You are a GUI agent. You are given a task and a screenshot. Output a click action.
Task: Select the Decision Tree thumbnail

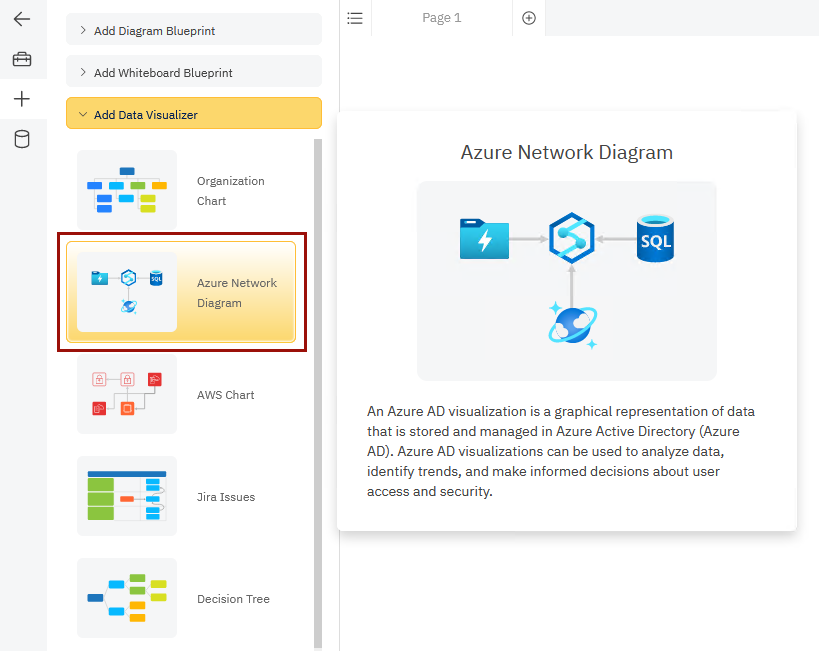click(127, 598)
